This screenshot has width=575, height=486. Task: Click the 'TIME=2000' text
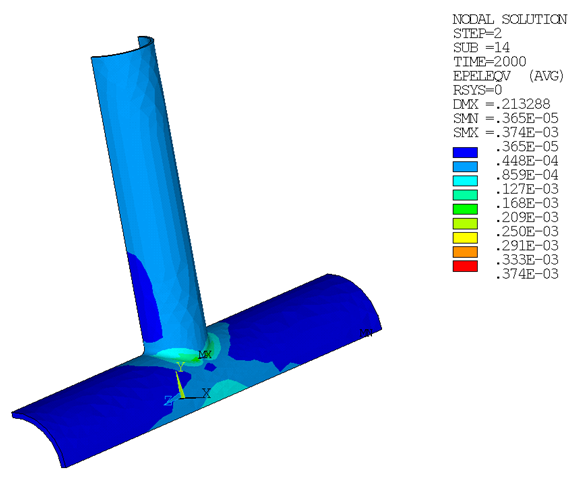tap(490, 62)
